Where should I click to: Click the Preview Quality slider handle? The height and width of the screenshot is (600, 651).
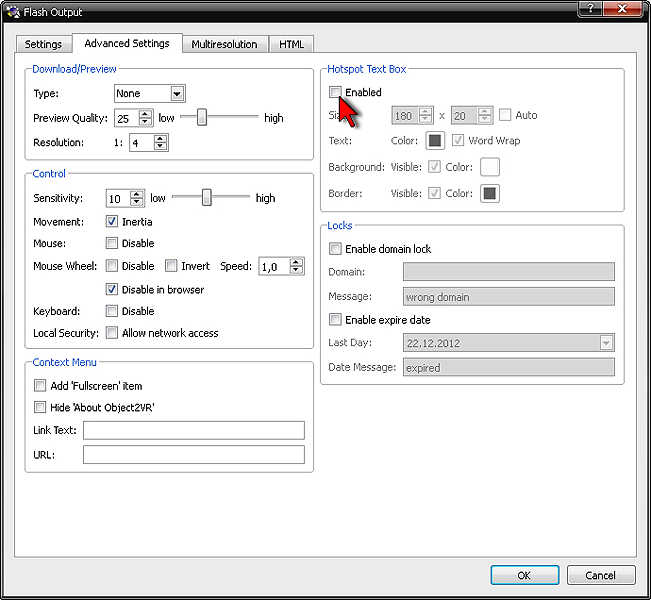click(202, 117)
